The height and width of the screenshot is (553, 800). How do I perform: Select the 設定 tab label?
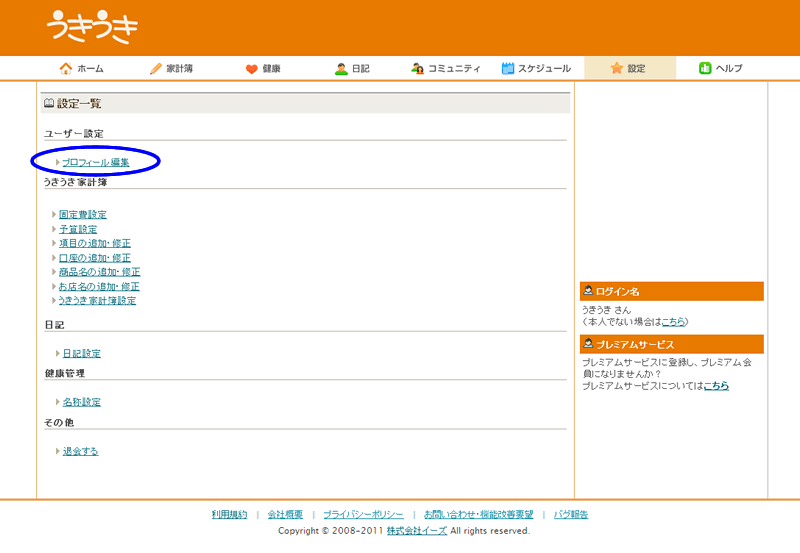point(636,68)
